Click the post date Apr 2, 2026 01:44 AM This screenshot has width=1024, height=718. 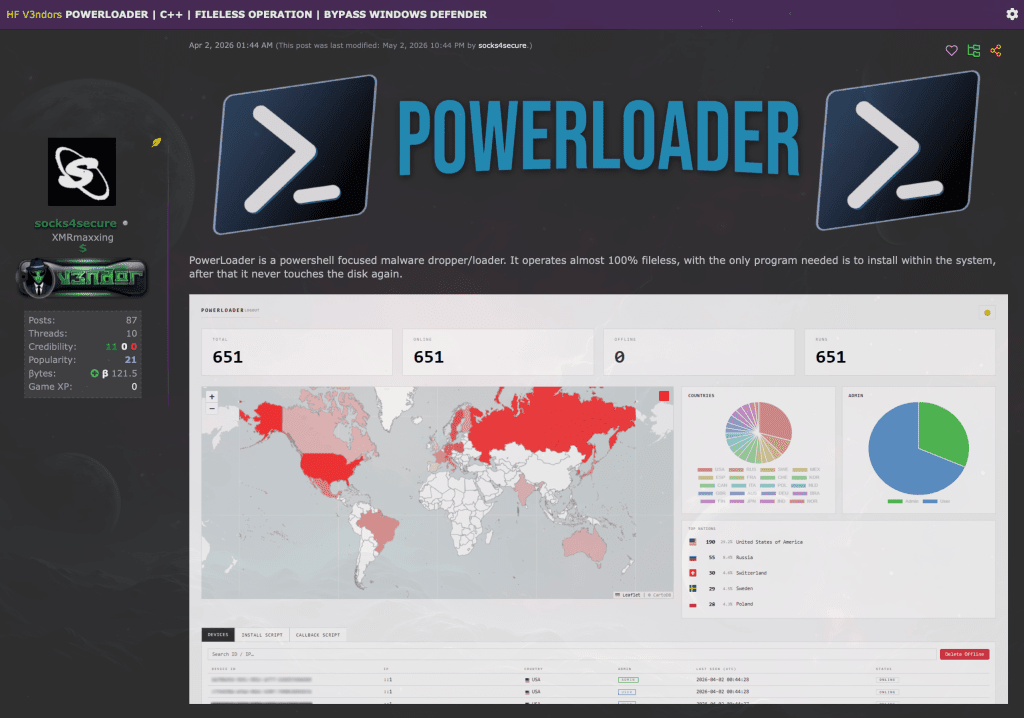click(x=231, y=45)
